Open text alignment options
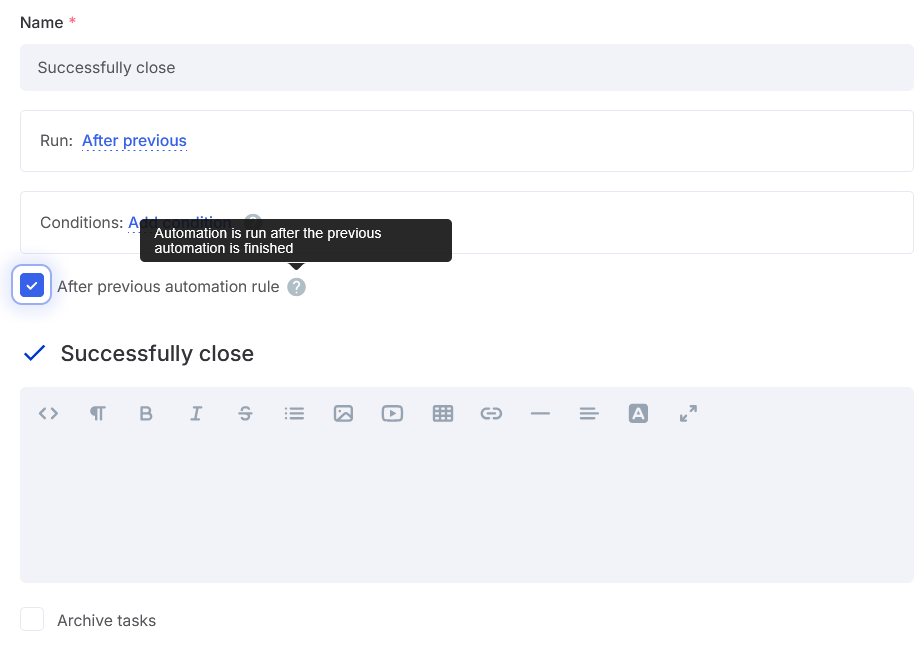 click(x=589, y=413)
